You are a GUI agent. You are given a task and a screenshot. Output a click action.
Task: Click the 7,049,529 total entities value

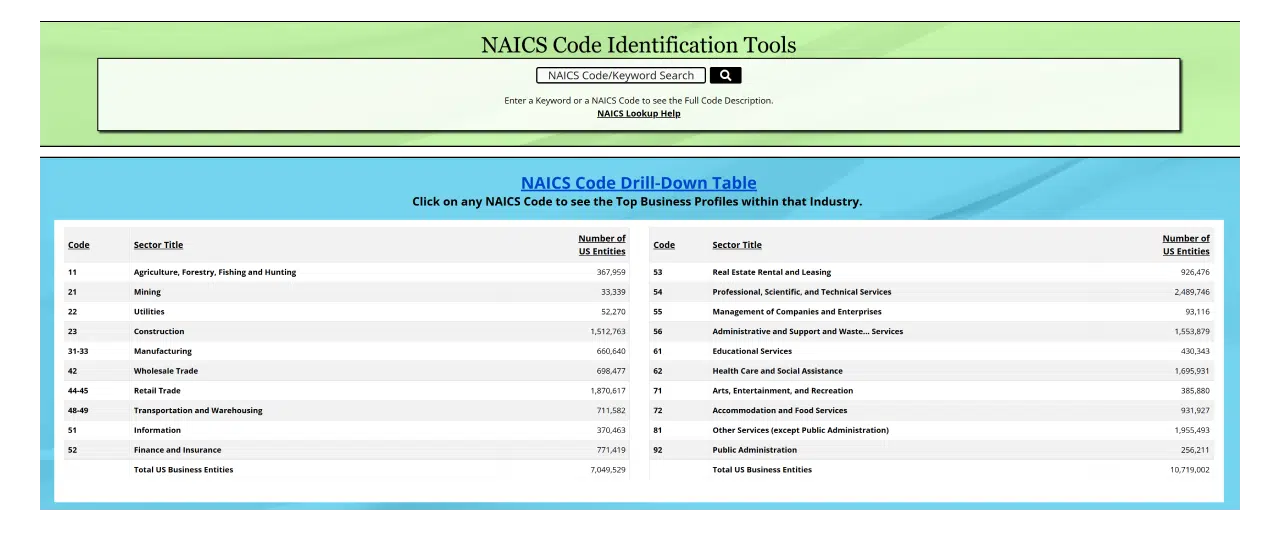coord(608,469)
